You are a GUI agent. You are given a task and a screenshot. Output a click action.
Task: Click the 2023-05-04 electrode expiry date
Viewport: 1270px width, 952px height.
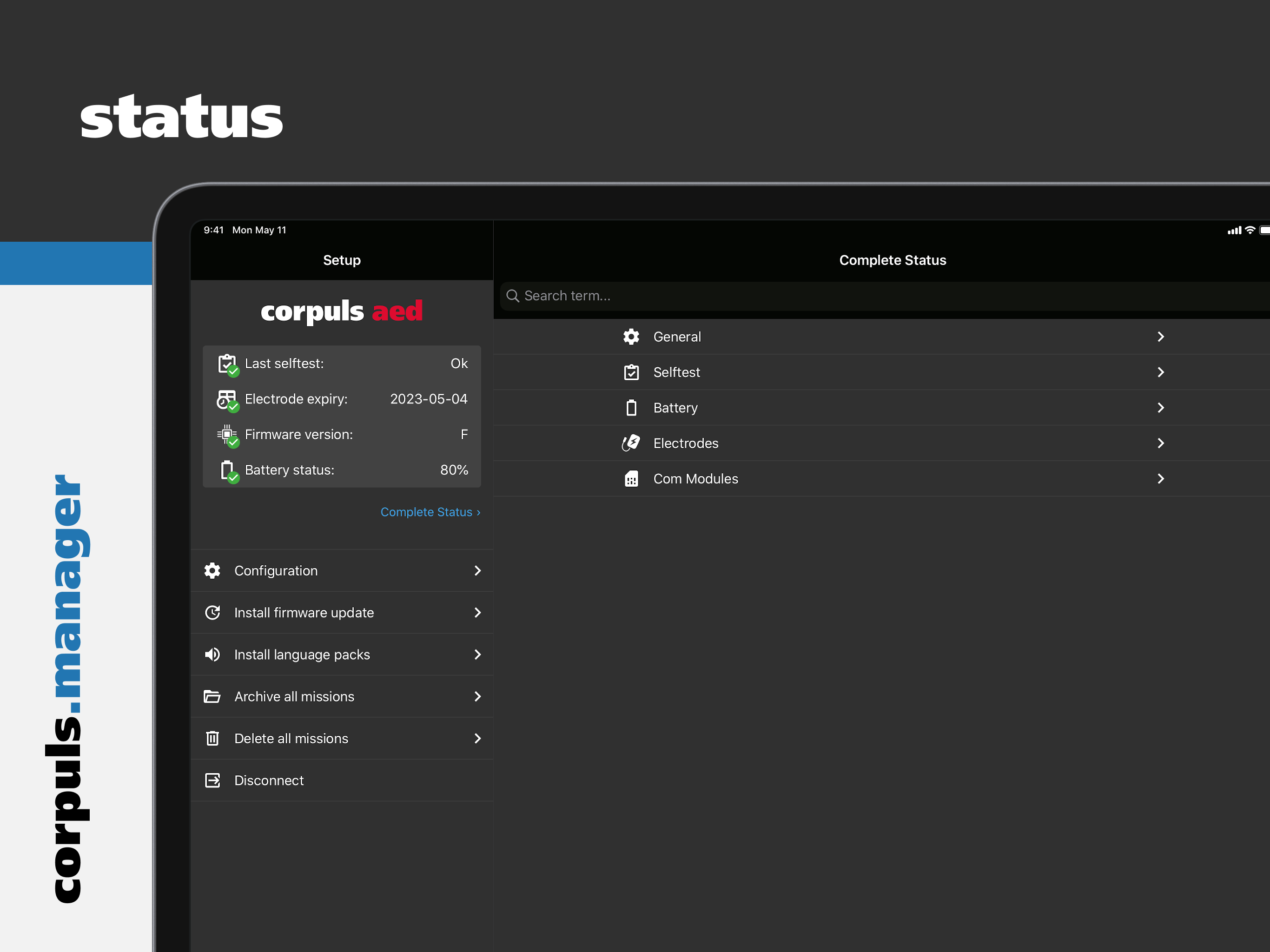tap(429, 399)
